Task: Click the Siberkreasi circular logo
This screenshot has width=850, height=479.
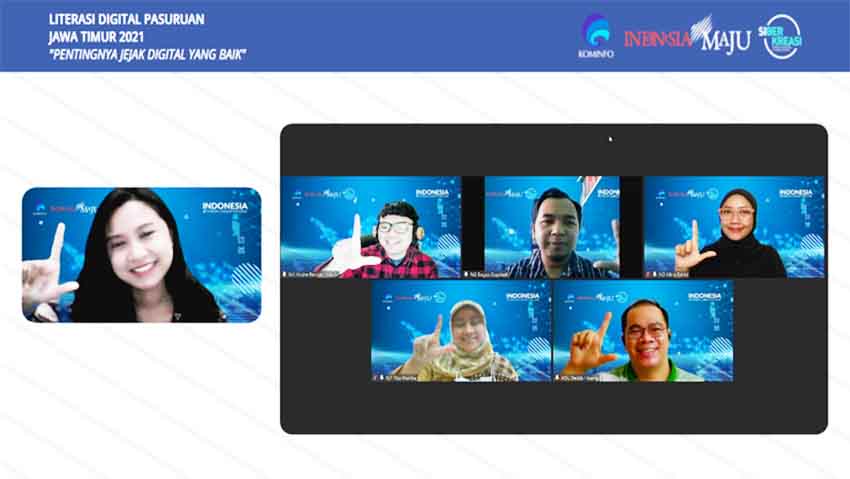Action: tap(781, 36)
